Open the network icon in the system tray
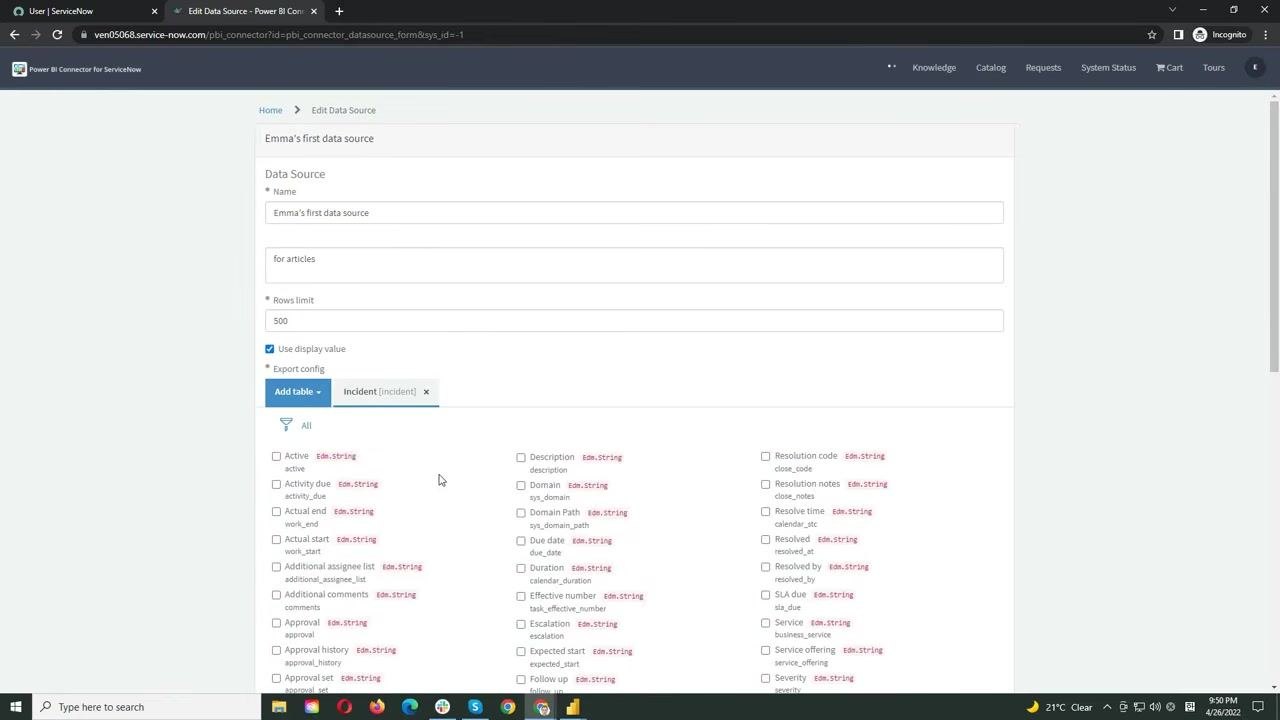Image resolution: width=1280 pixels, height=720 pixels. coord(1139,707)
